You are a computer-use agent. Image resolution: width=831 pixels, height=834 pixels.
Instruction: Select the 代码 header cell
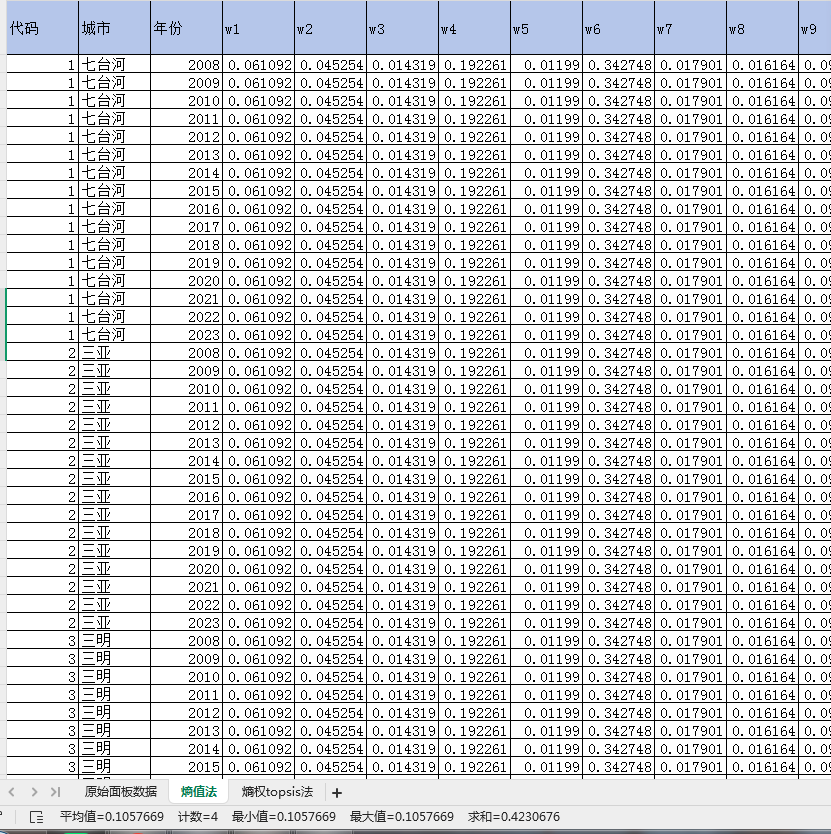pyautogui.click(x=42, y=28)
